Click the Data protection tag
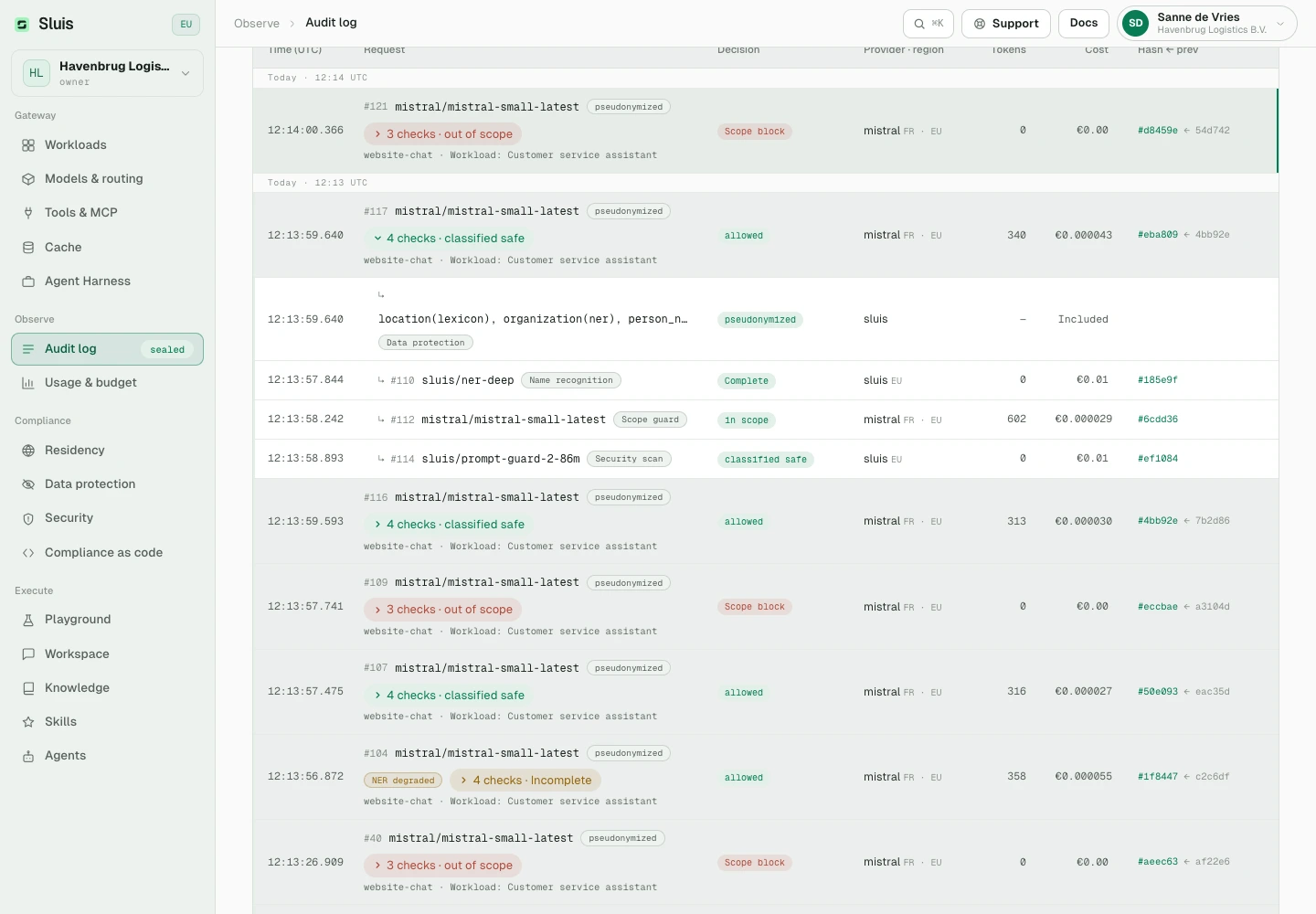 point(426,343)
